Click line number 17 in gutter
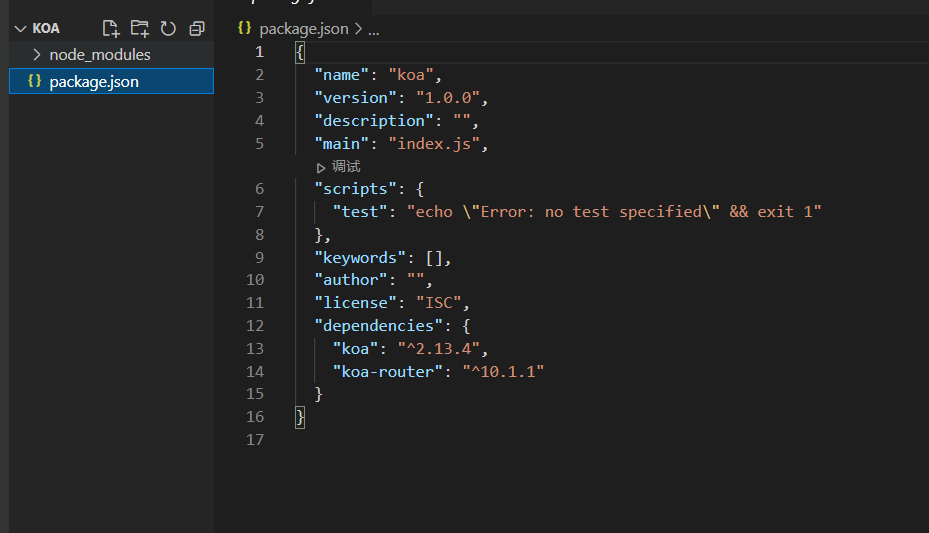 tap(255, 440)
